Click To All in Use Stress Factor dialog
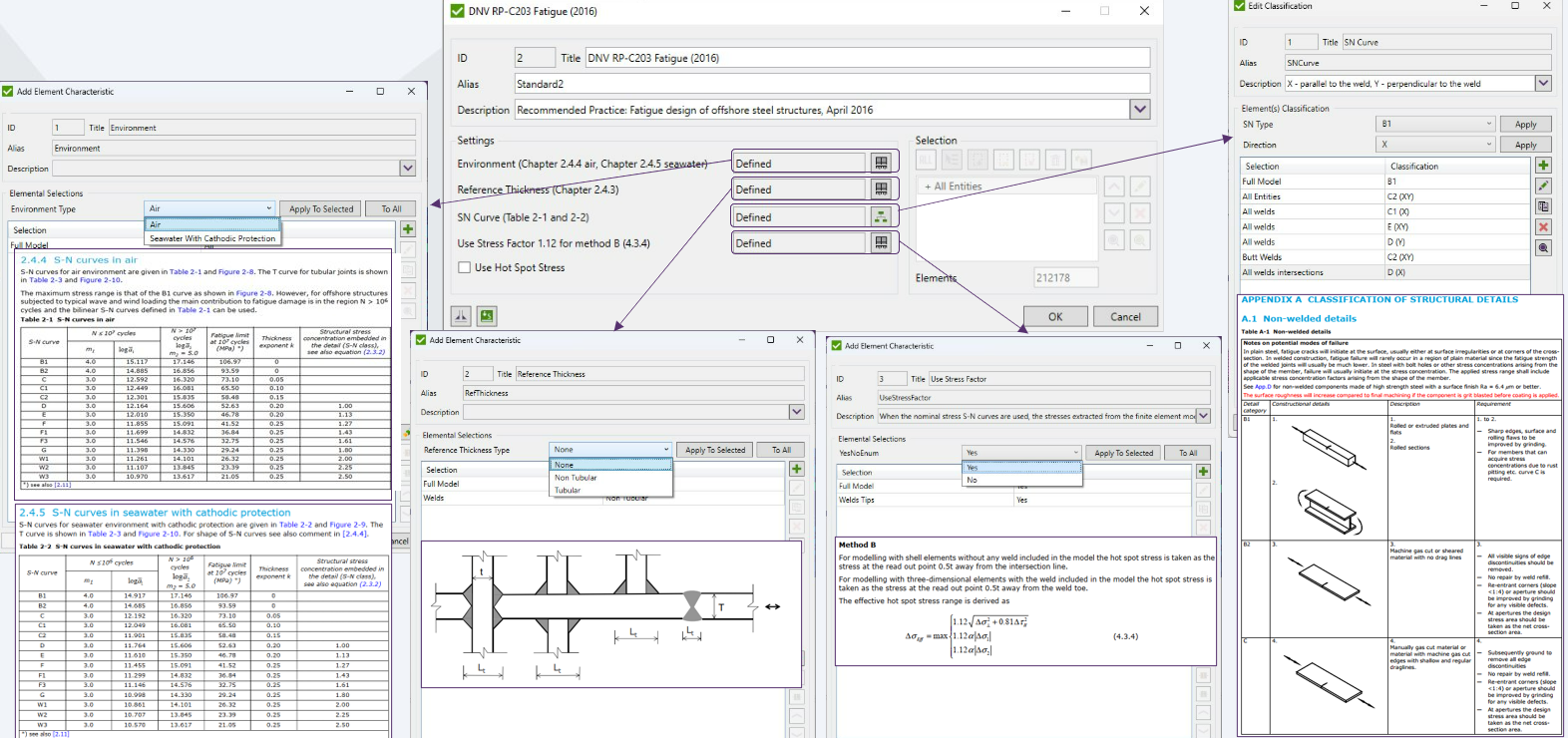This screenshot has width=1568, height=738. click(1187, 453)
